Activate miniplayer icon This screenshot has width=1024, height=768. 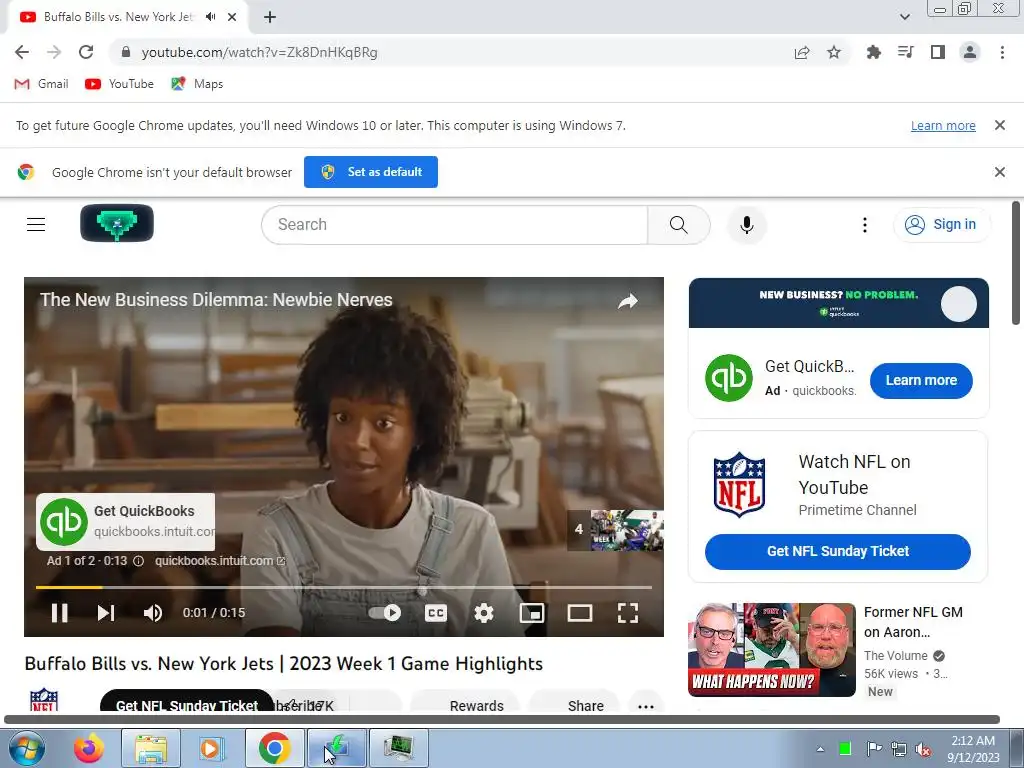(x=532, y=613)
